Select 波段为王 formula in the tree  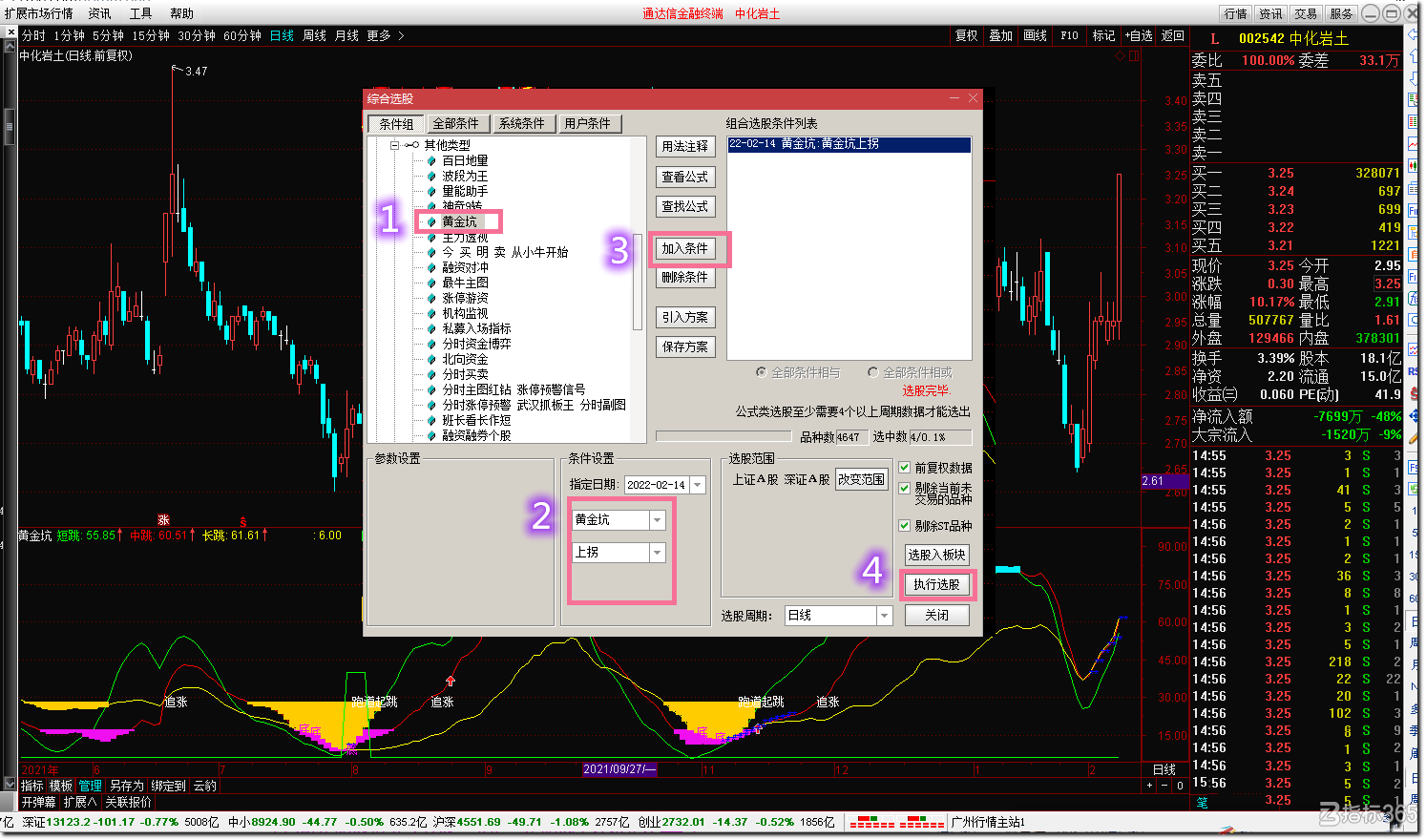[465, 176]
